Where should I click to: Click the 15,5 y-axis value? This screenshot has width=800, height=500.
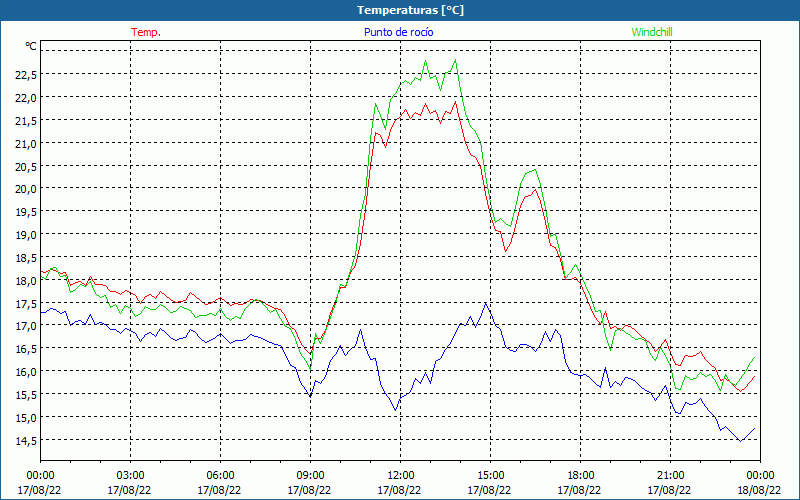(26, 394)
